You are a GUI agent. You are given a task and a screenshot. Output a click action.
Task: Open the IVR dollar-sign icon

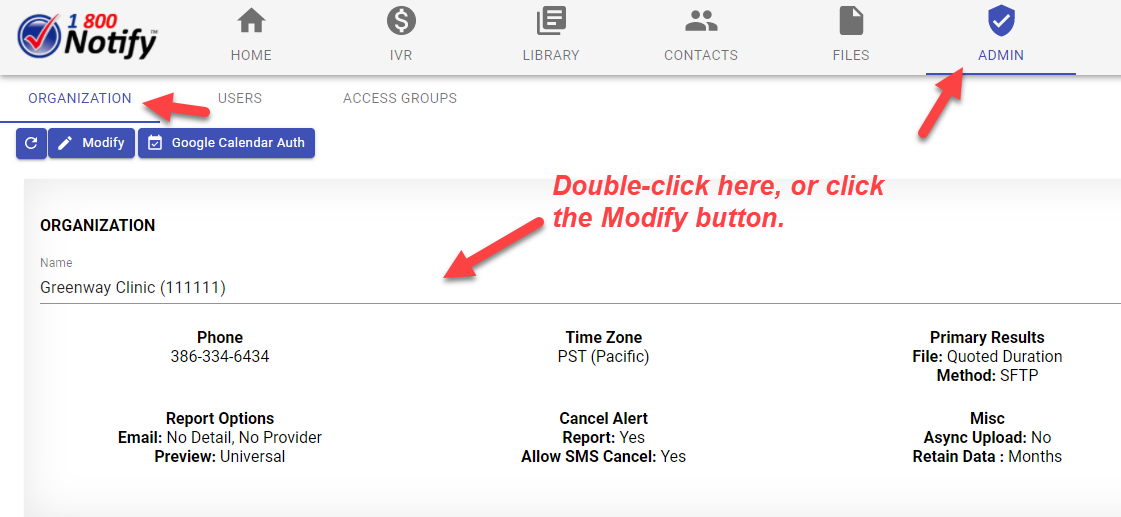point(401,21)
